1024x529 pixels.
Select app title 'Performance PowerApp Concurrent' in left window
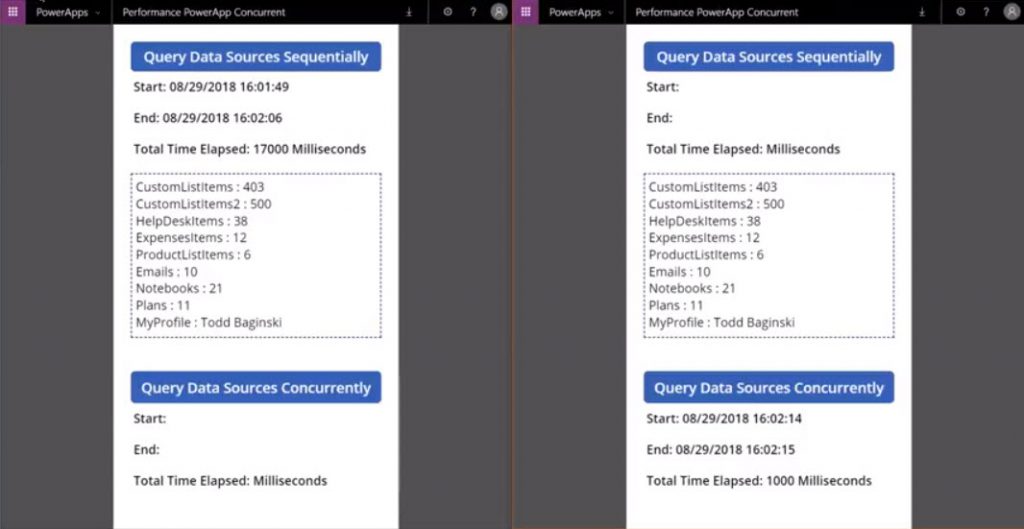point(204,12)
